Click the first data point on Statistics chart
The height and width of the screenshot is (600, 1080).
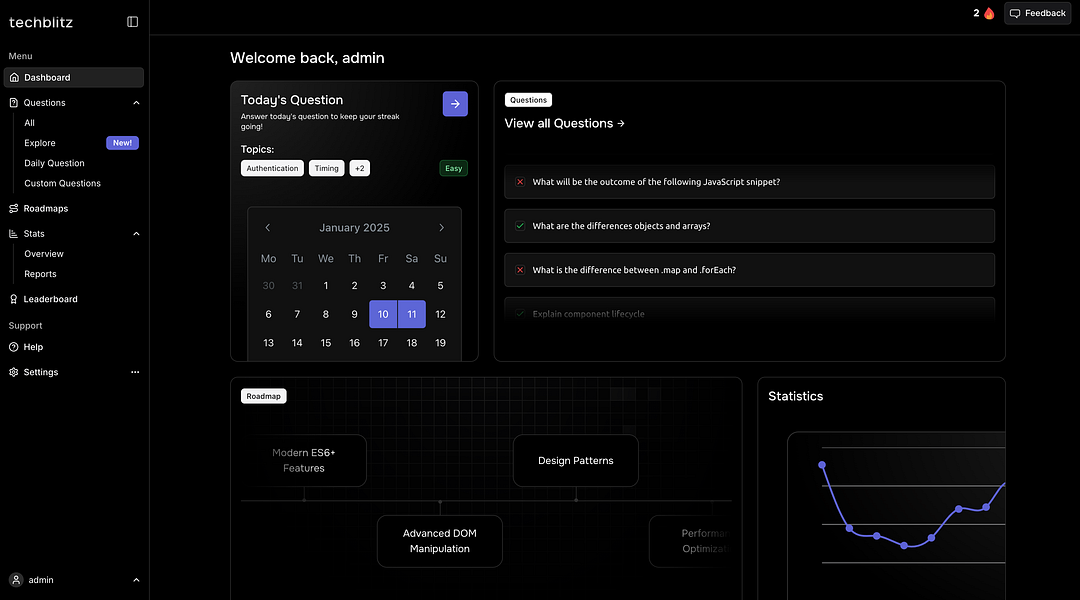(822, 465)
